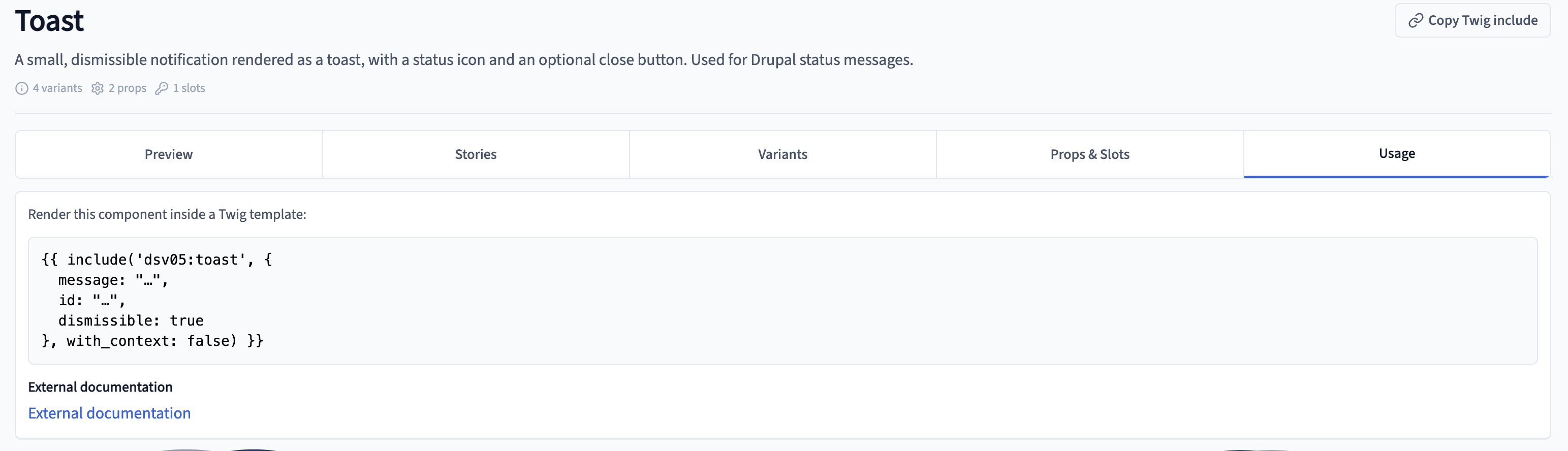This screenshot has height=451, width=1568.
Task: Click the '4 variants' label
Action: pos(57,88)
